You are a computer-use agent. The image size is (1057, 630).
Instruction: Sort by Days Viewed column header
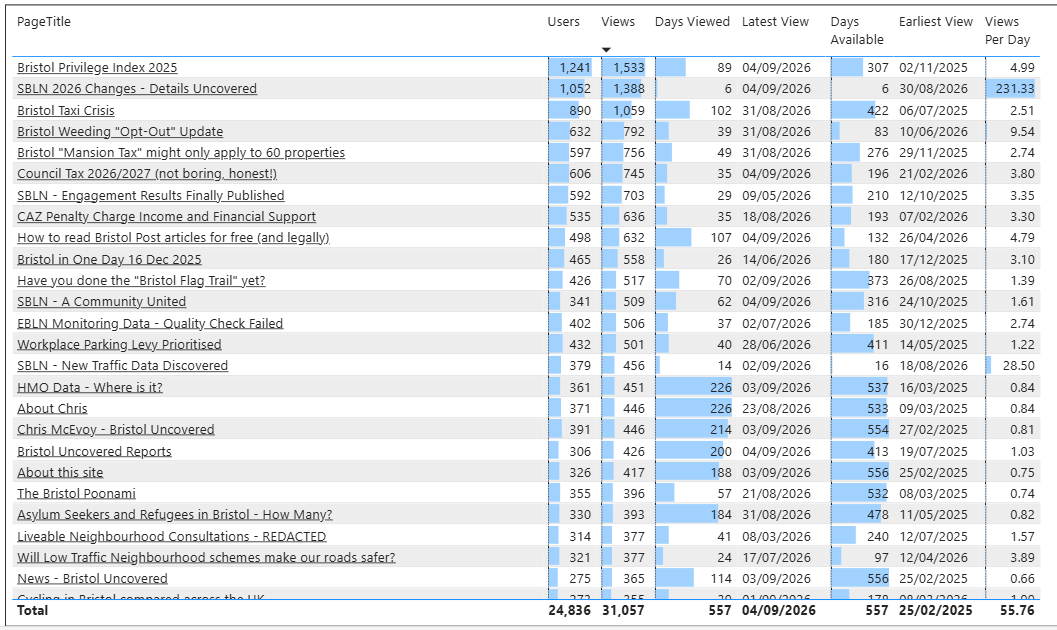[x=692, y=22]
